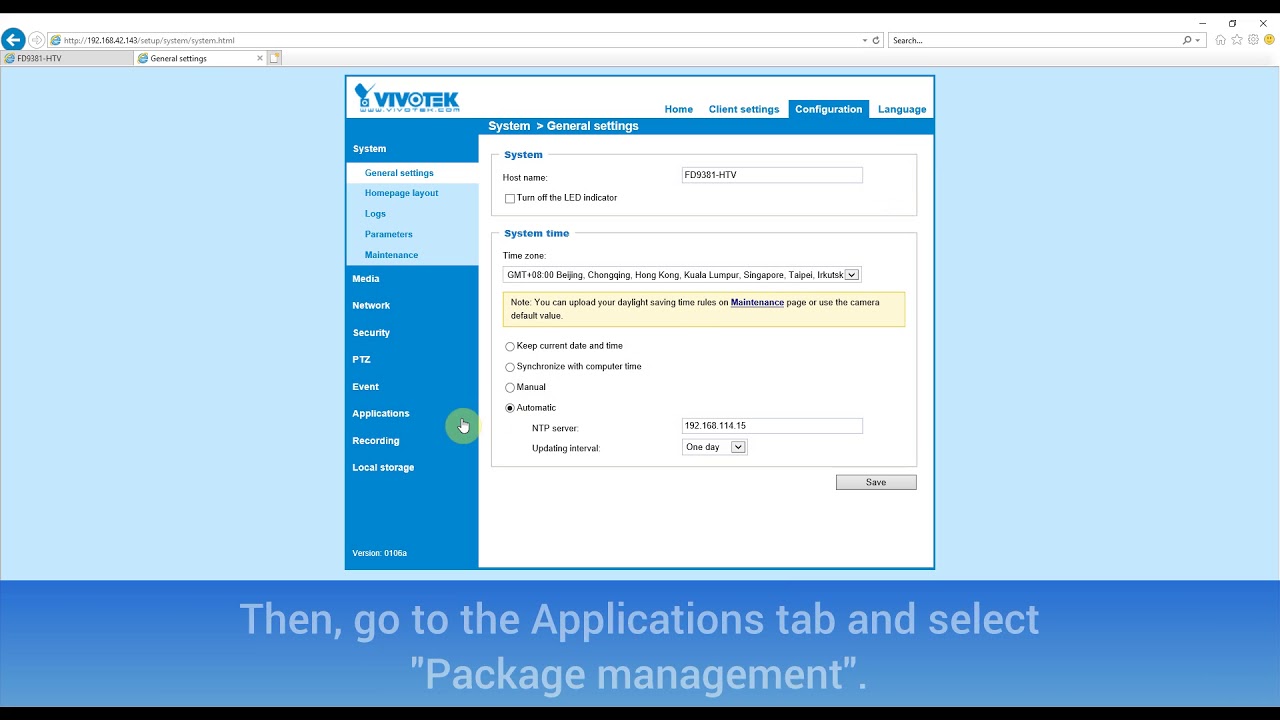This screenshot has width=1280, height=720.
Task: Open the Client settings tab
Action: coord(744,109)
